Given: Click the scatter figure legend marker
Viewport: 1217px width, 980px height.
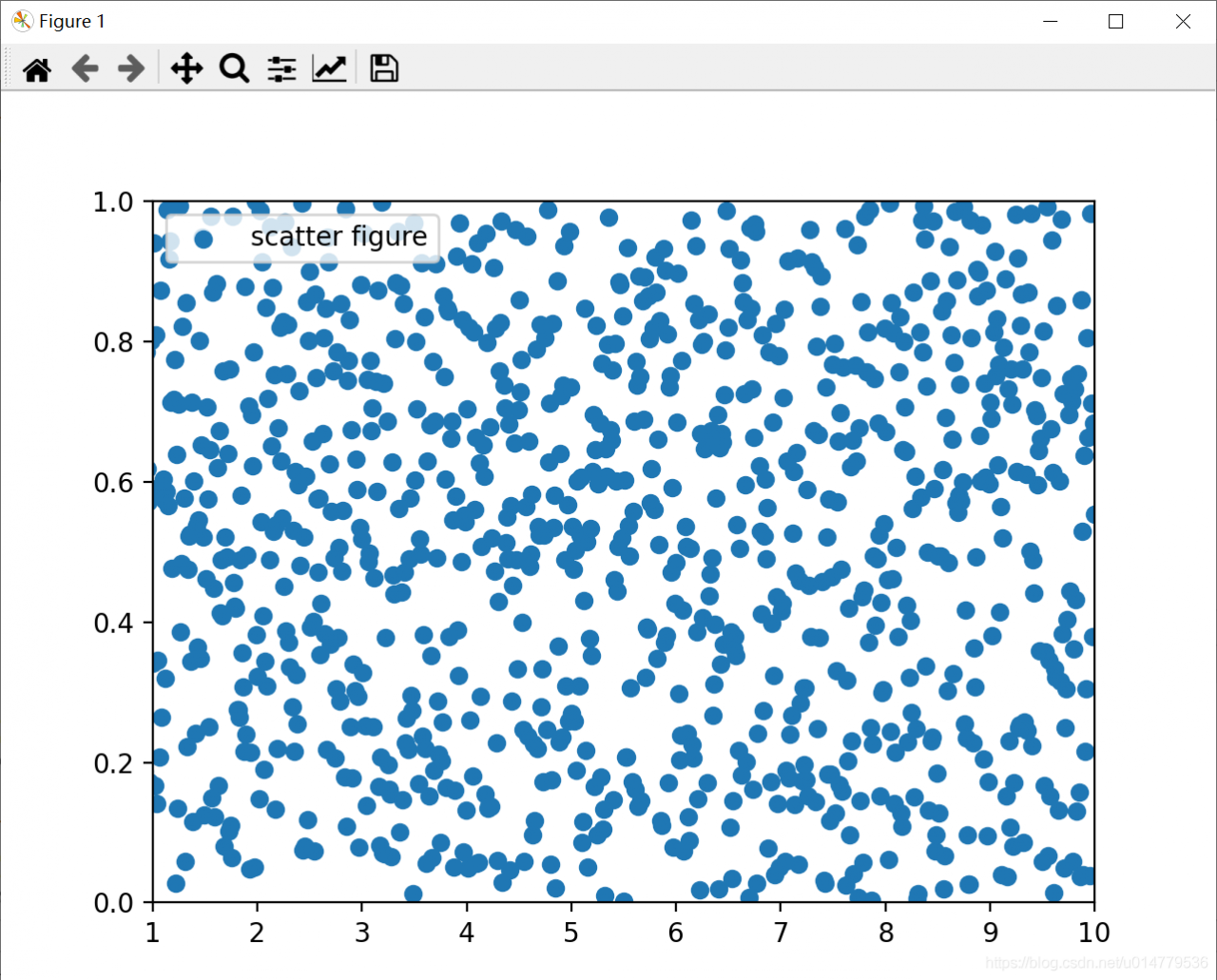Looking at the screenshot, I should click(x=203, y=237).
